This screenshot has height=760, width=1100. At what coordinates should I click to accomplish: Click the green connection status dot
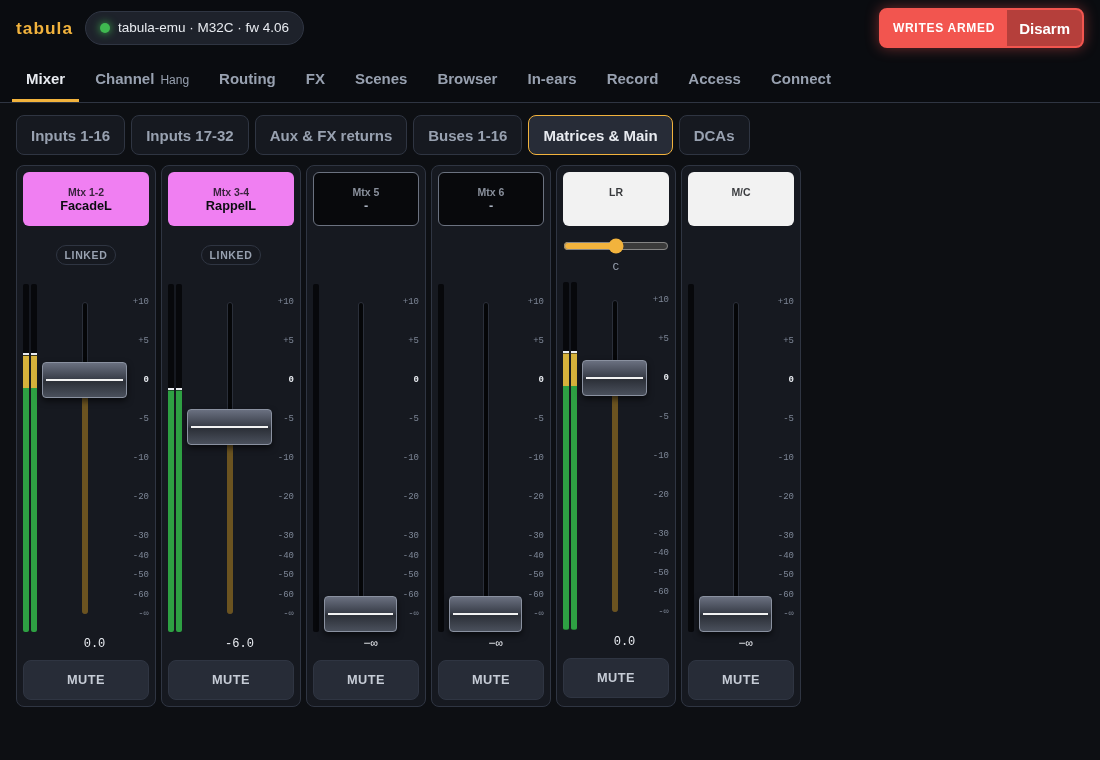tap(105, 28)
